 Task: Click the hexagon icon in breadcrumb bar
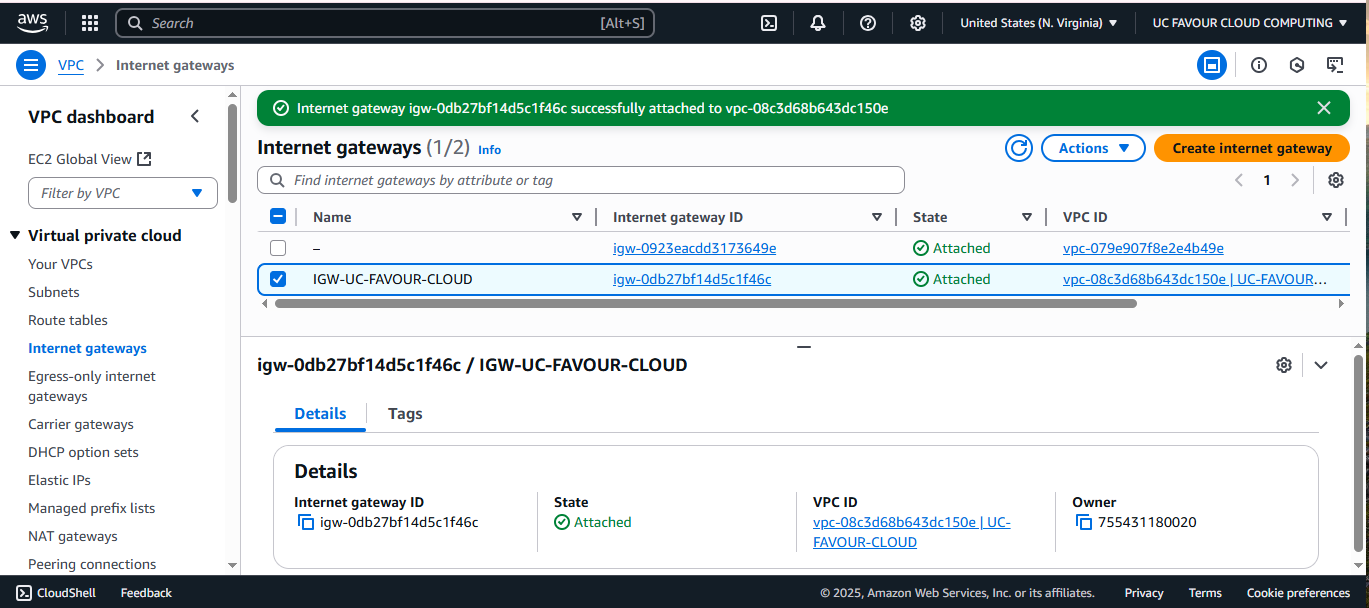1297,65
